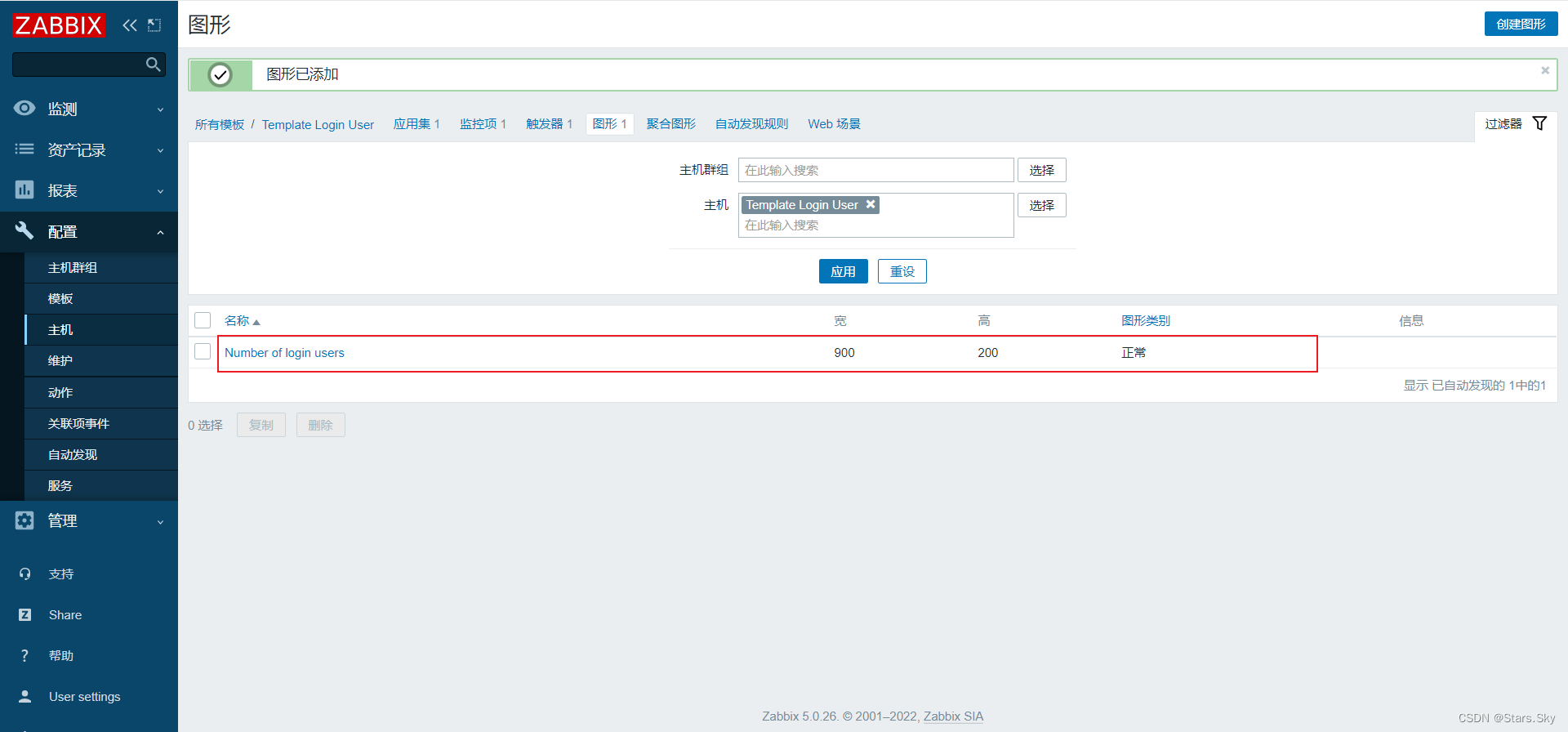The height and width of the screenshot is (732, 1568).
Task: Open 服务 in the sidebar
Action: [101, 485]
